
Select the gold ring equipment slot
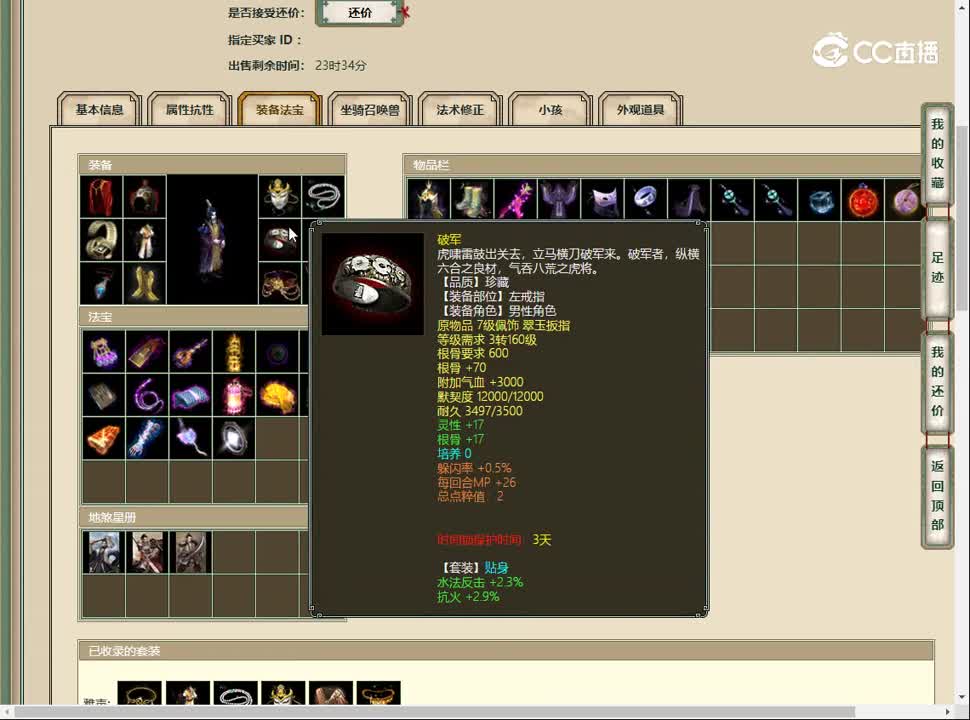(101, 240)
